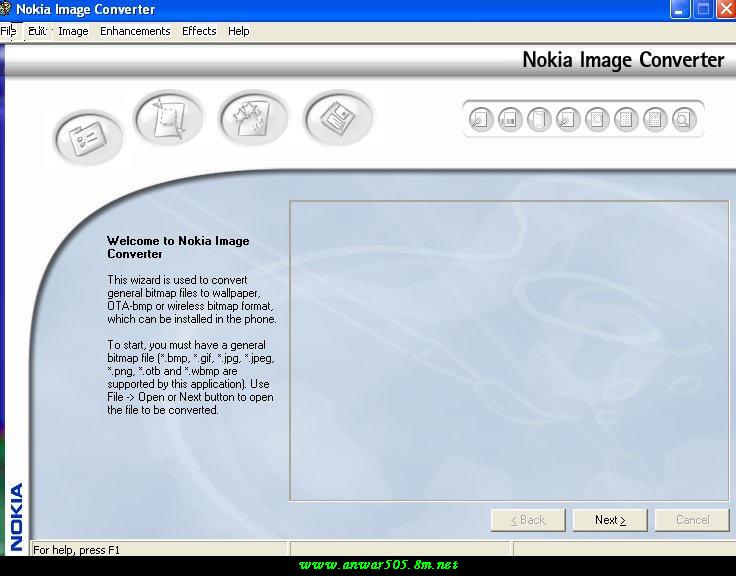Minimize the Nokia Image Converter window
This screenshot has width=736, height=576.
click(679, 9)
